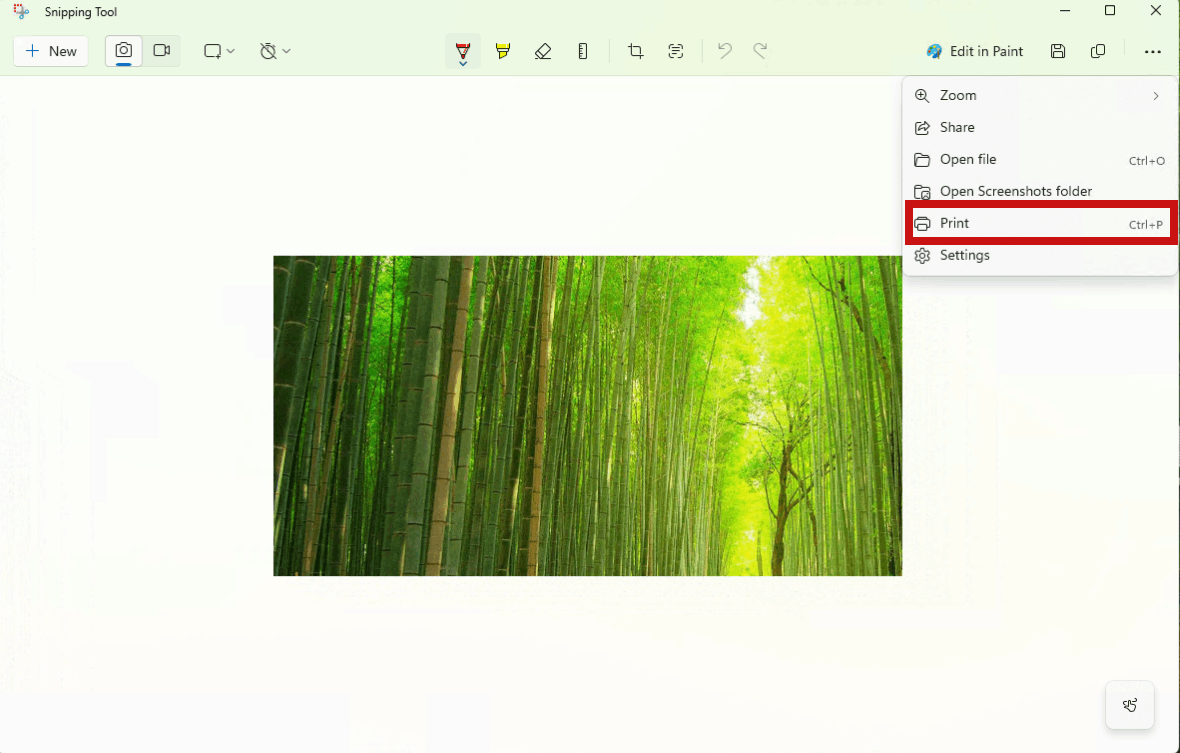Pick the eraser tool
The width and height of the screenshot is (1180, 753).
coord(543,50)
